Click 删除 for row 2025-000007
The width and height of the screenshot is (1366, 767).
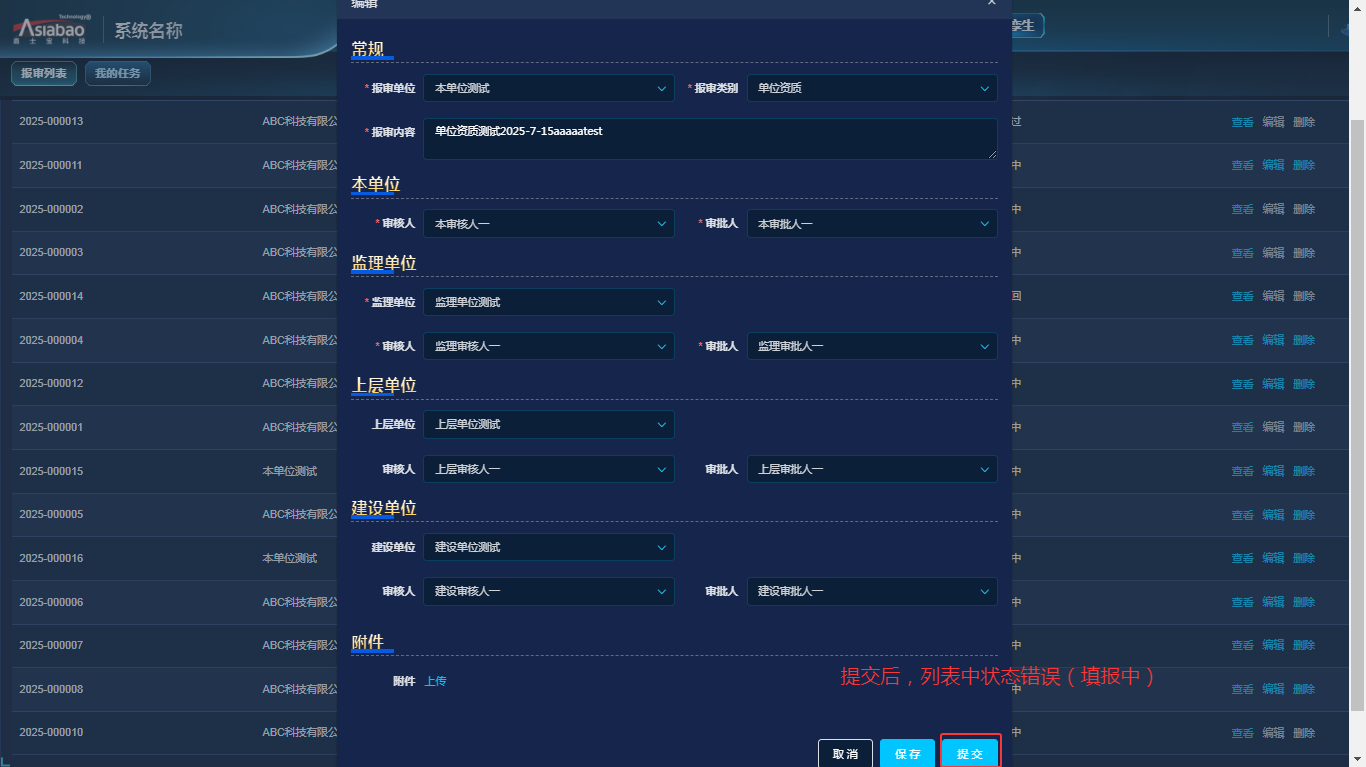(1304, 645)
